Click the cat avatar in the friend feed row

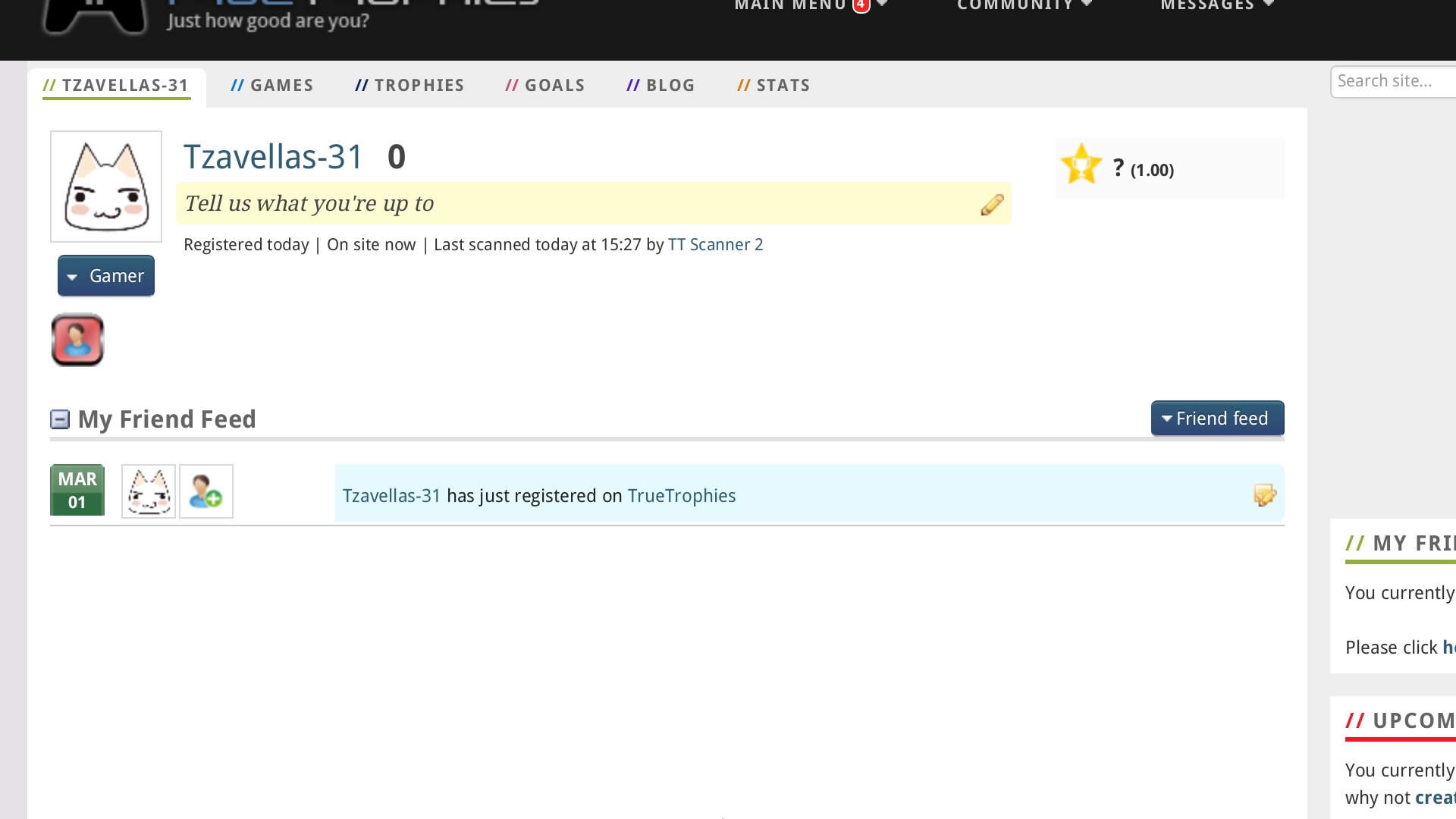[x=149, y=491]
